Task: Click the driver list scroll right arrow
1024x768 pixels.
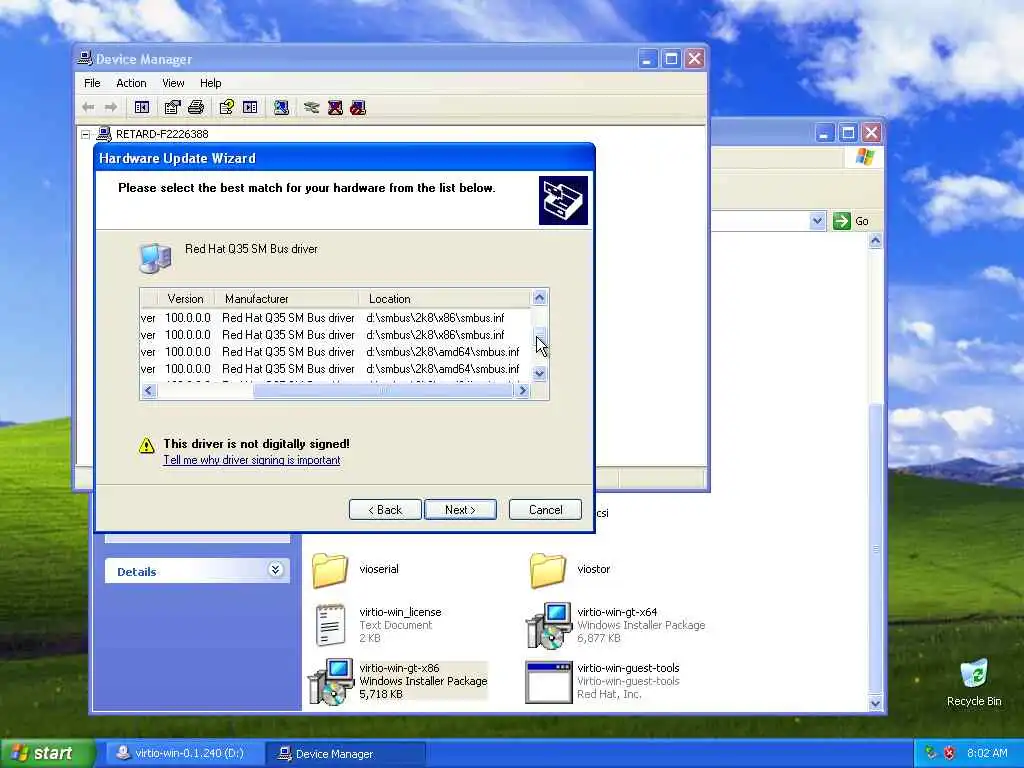Action: point(522,391)
